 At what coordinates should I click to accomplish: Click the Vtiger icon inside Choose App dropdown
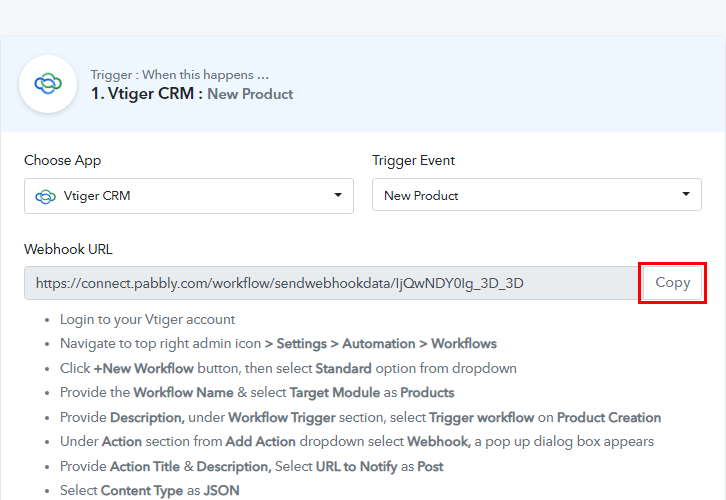click(45, 197)
